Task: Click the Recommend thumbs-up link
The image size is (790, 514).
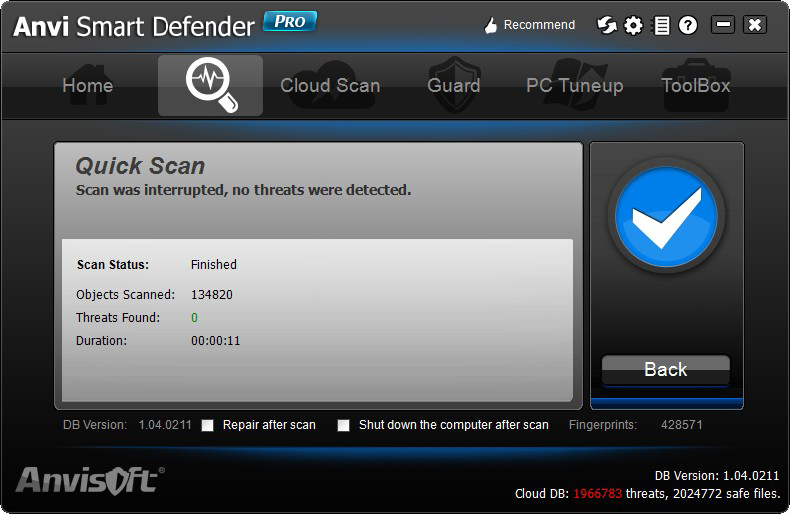Action: pyautogui.click(x=530, y=25)
